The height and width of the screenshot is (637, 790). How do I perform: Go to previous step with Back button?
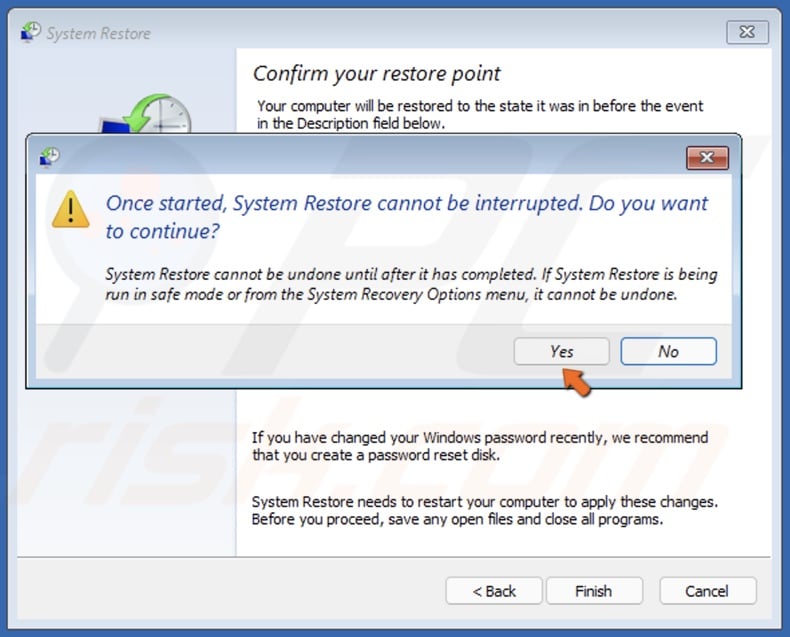pyautogui.click(x=494, y=591)
